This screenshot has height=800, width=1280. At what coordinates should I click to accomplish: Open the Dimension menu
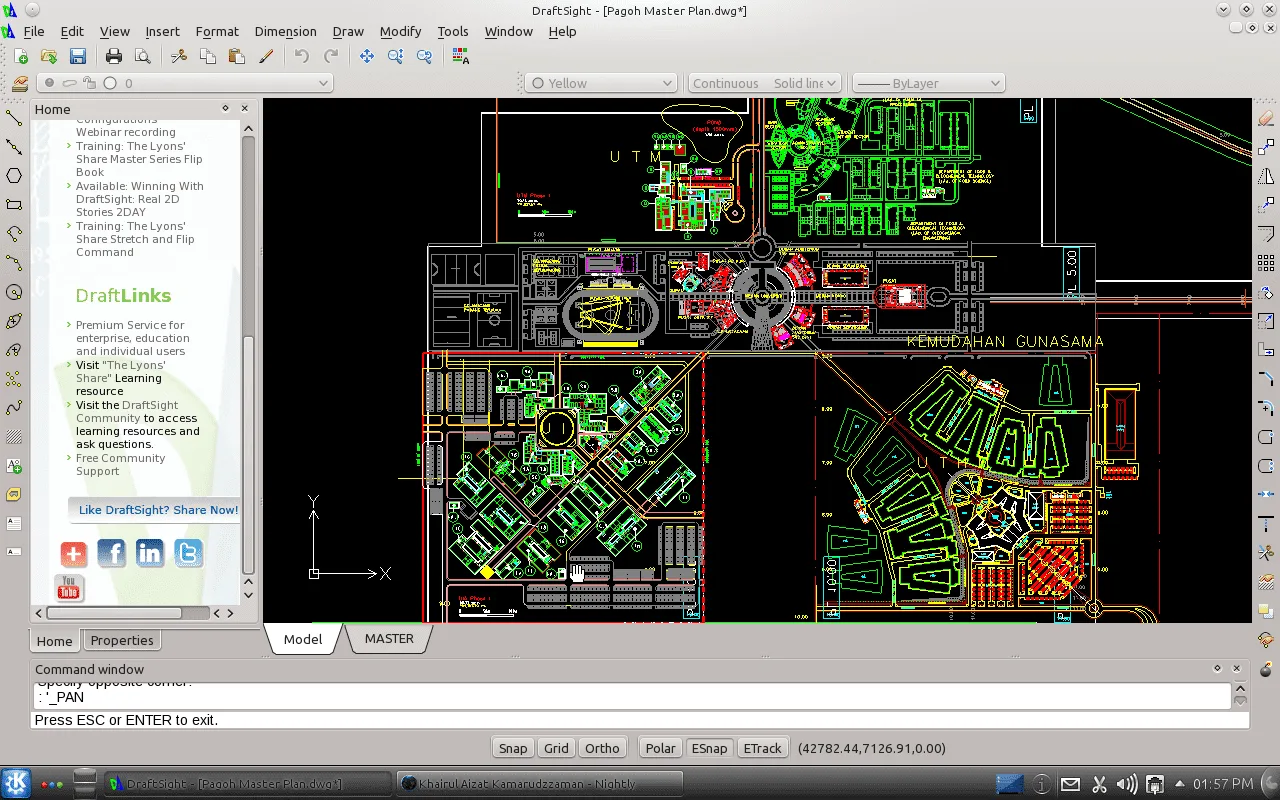point(285,31)
